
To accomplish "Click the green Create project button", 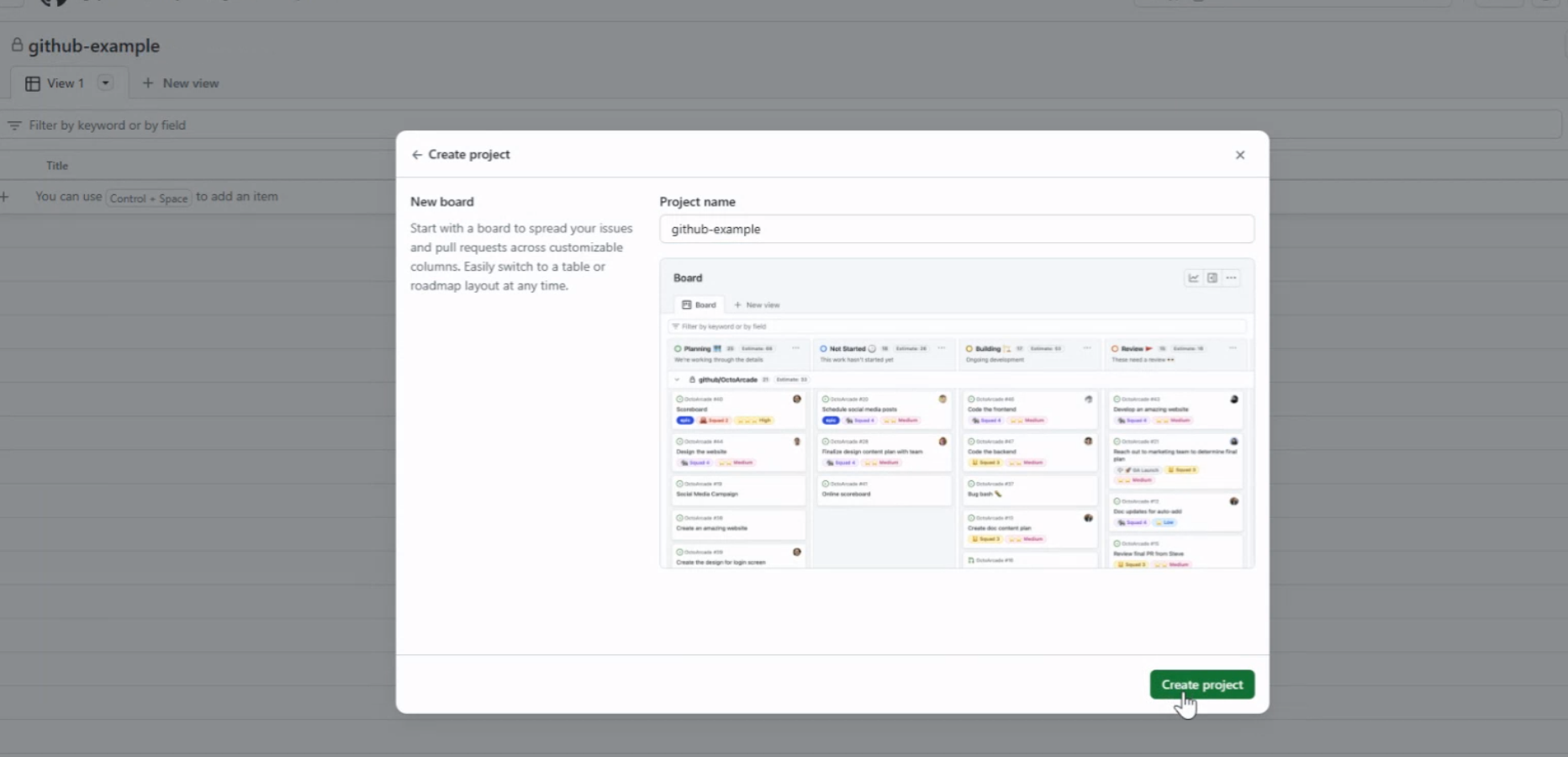I will 1201,685.
